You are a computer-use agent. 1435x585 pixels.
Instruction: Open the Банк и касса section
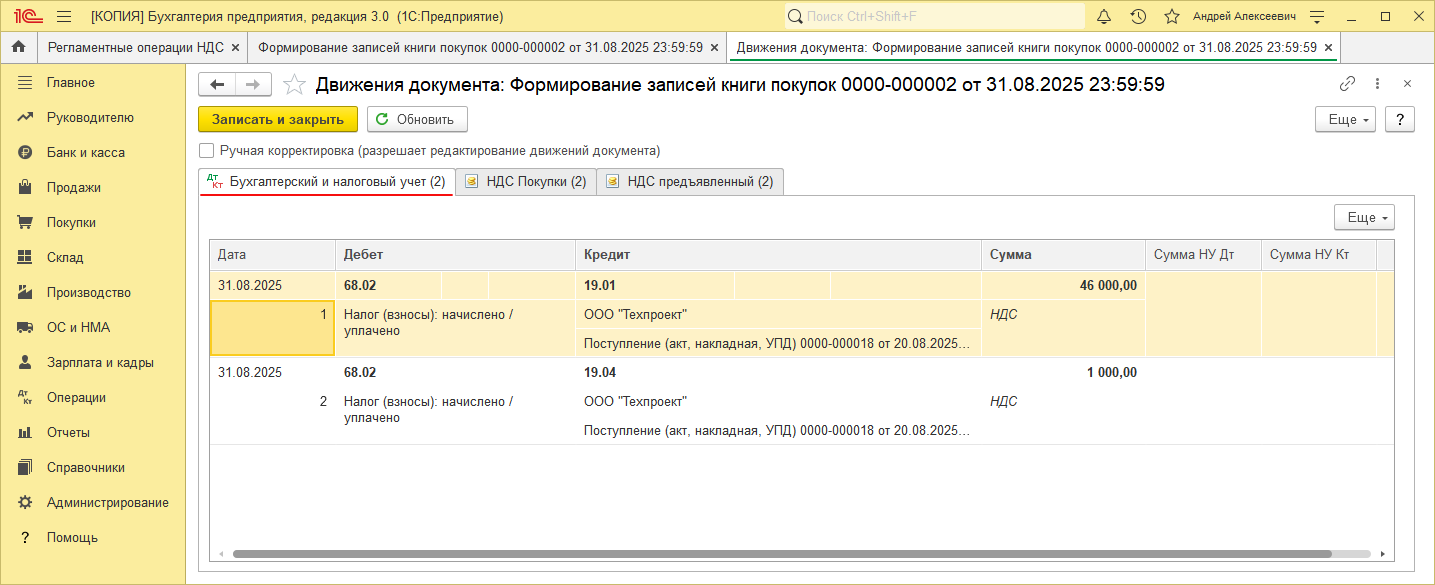[85, 152]
